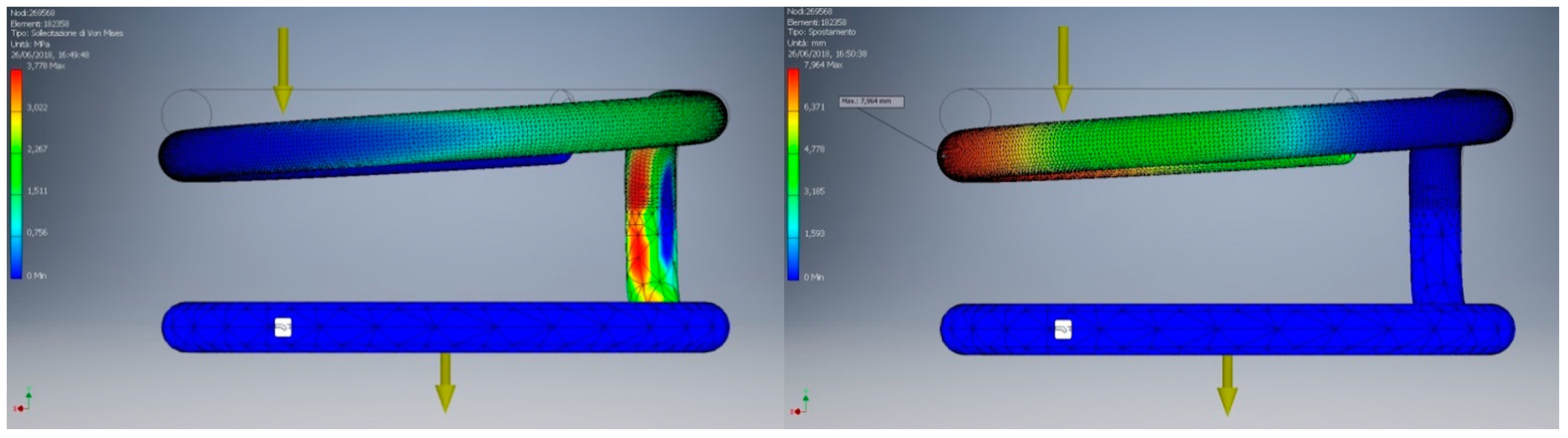Select the bottom load arrow in displacement view

[1227, 385]
